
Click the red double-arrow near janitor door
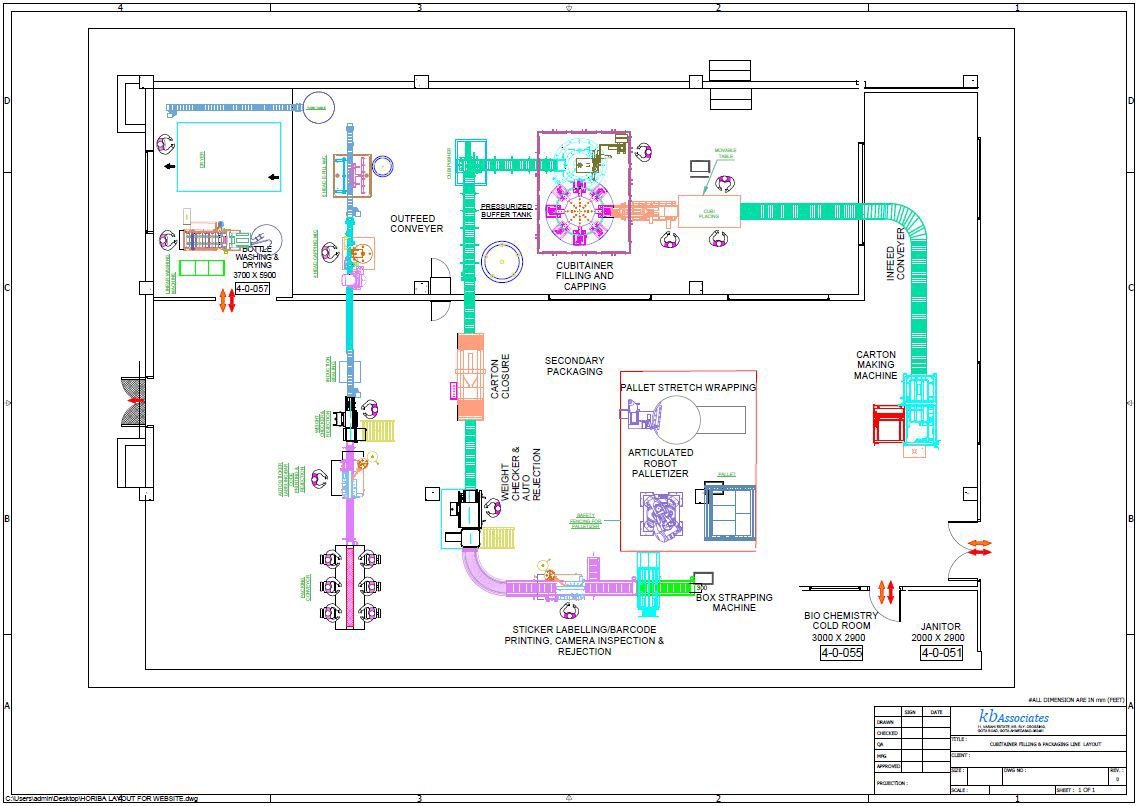[x=979, y=548]
